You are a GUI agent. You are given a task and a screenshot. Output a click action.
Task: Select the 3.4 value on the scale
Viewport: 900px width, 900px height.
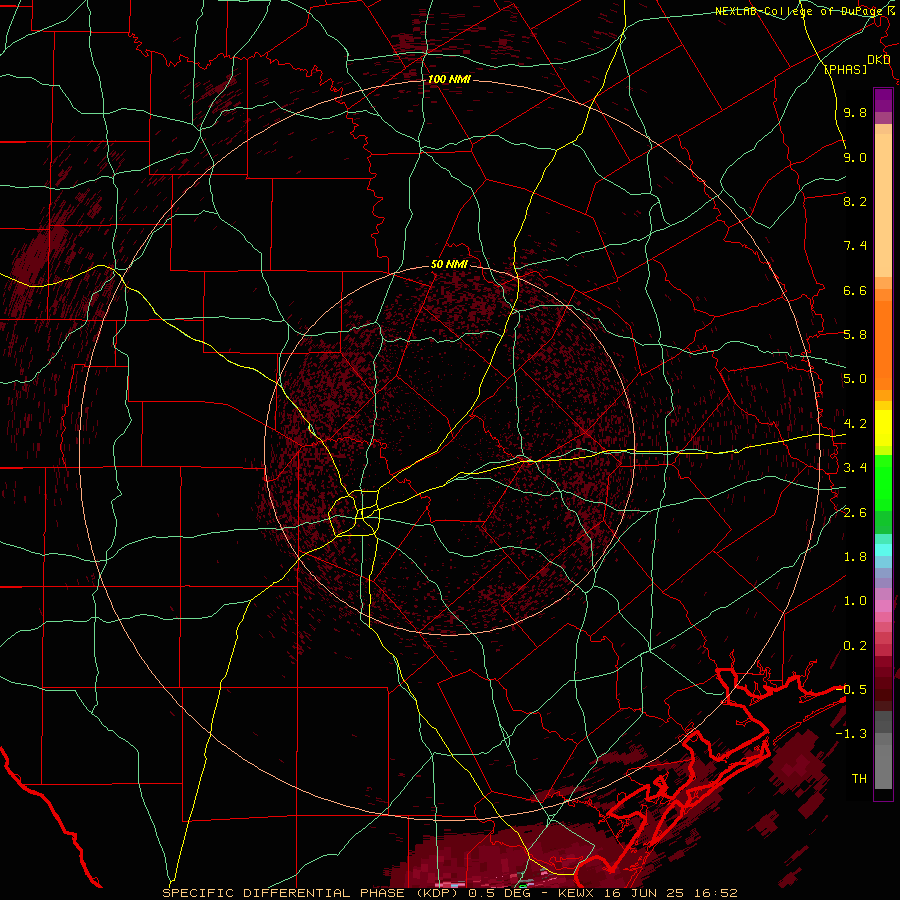click(855, 468)
